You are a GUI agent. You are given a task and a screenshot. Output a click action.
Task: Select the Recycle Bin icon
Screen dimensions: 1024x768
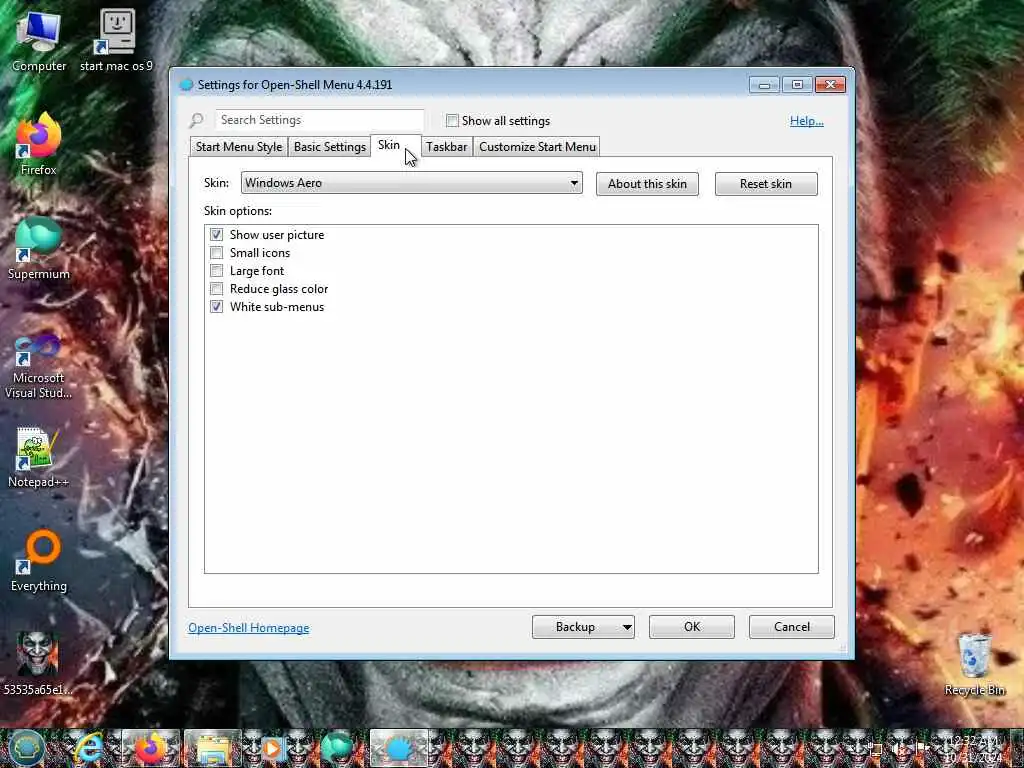pyautogui.click(x=974, y=663)
